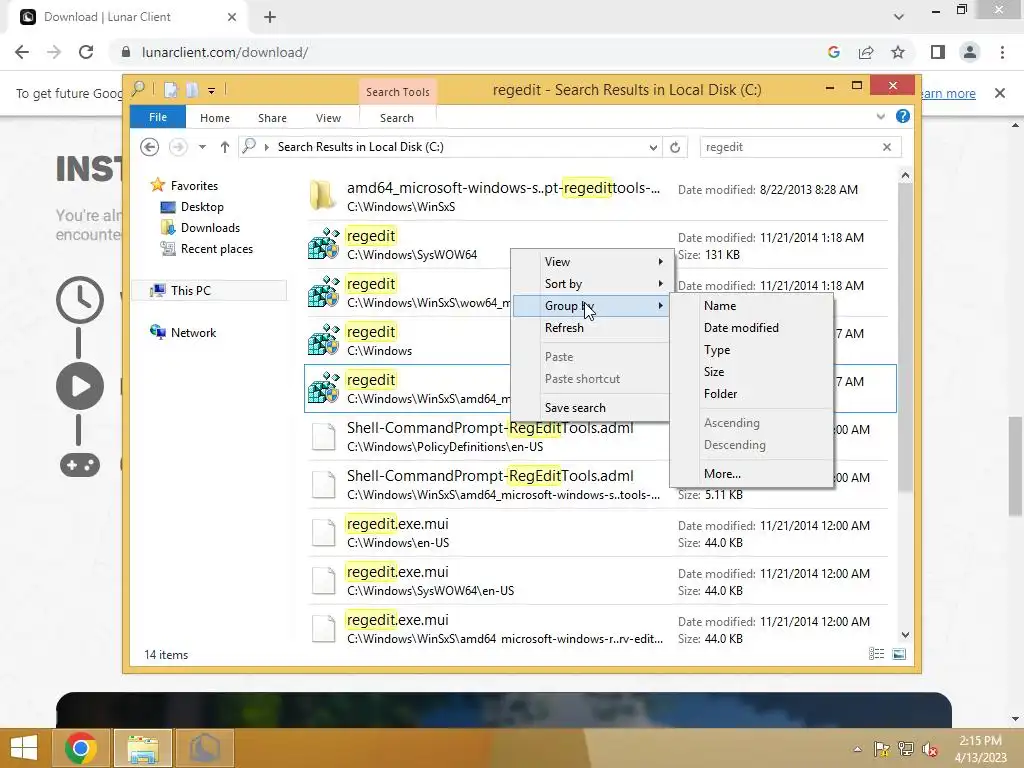Select Downloads in navigation pane
Screen dimensions: 1024x768
[210, 228]
